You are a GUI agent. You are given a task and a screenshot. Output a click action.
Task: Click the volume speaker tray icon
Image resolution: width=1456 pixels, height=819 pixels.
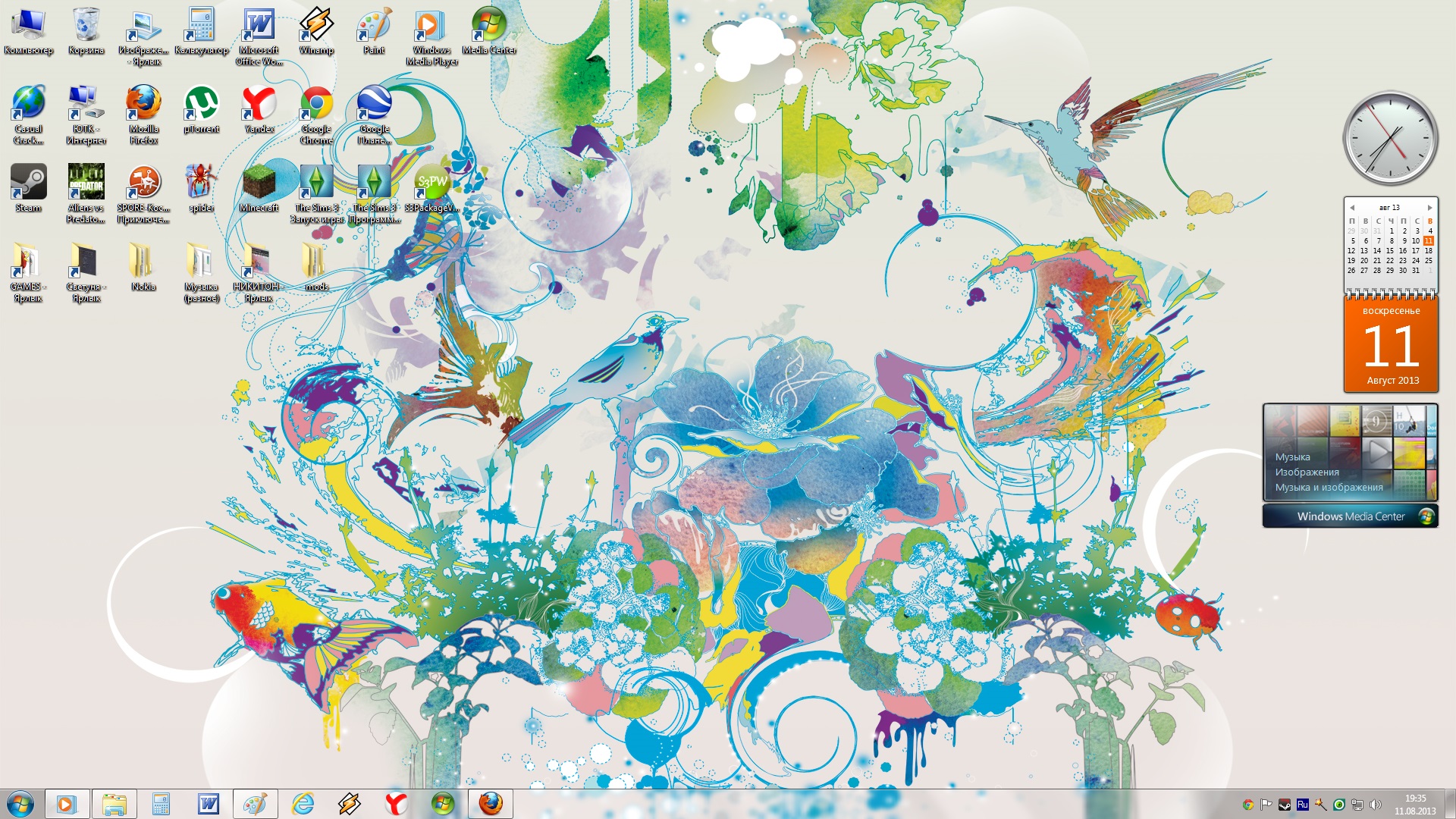(1376, 805)
